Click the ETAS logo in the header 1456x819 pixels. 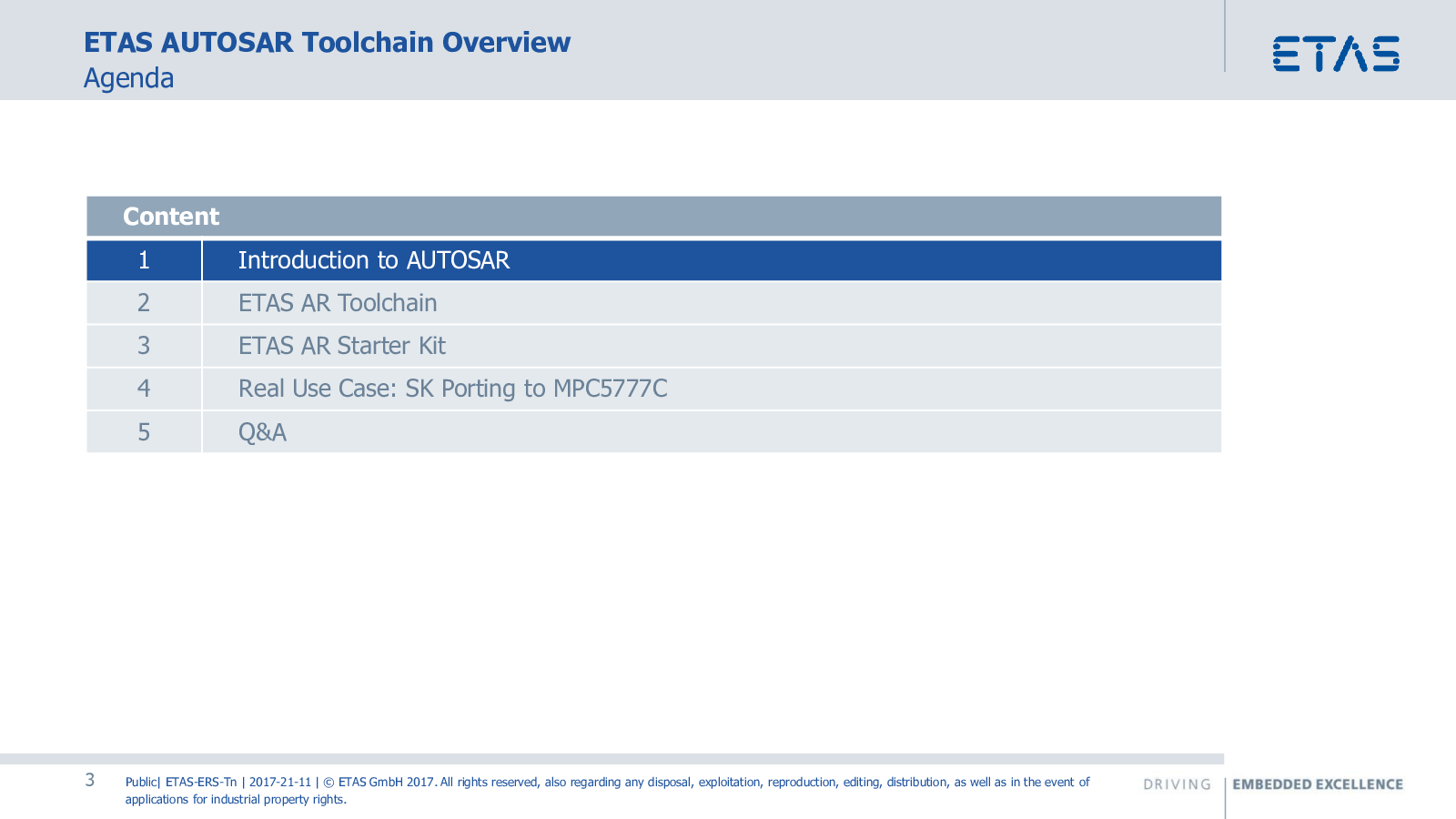(x=1335, y=54)
